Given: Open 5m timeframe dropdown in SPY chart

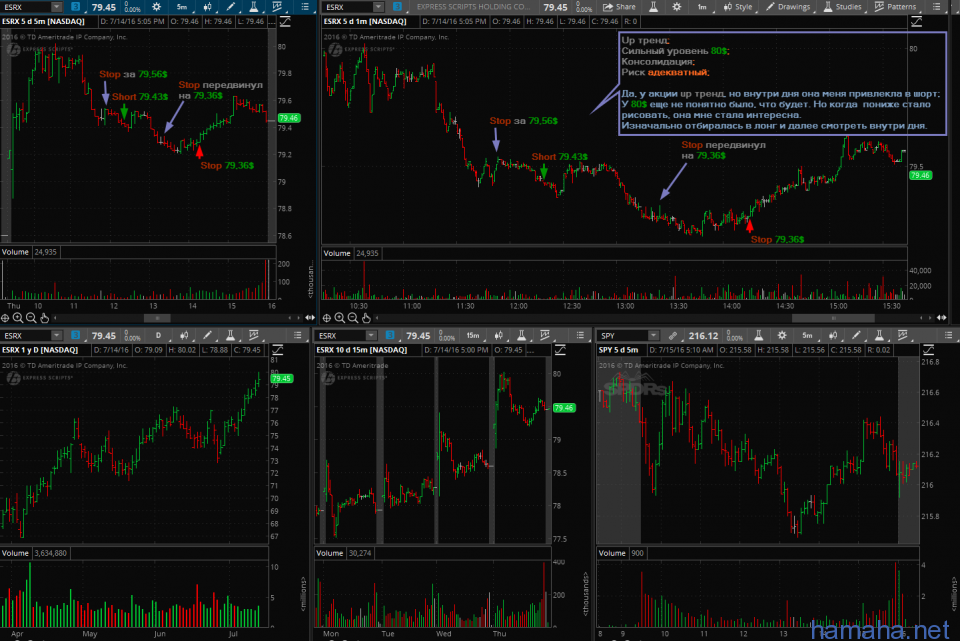Looking at the screenshot, I should tap(807, 335).
